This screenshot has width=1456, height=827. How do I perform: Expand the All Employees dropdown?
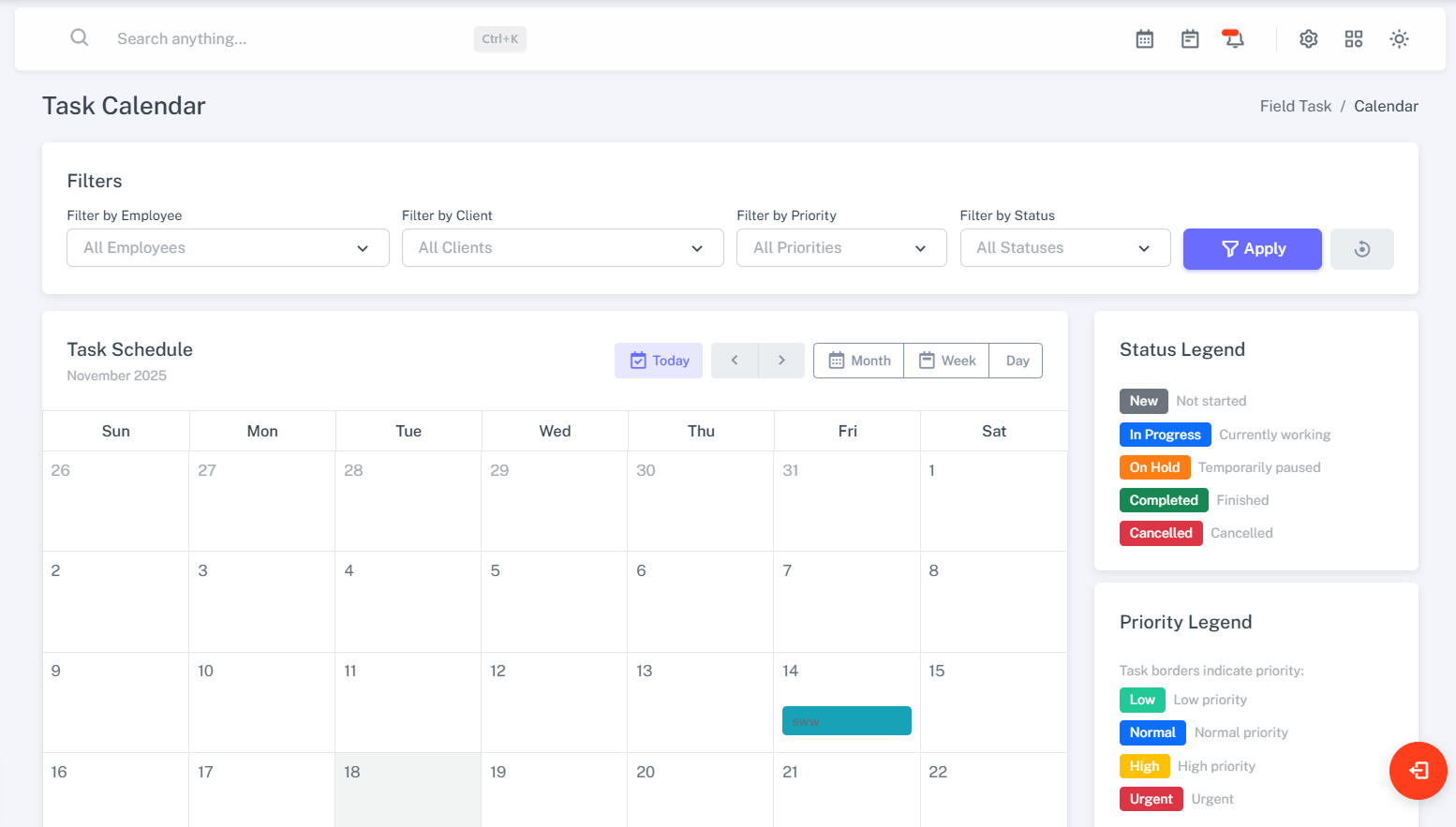228,248
